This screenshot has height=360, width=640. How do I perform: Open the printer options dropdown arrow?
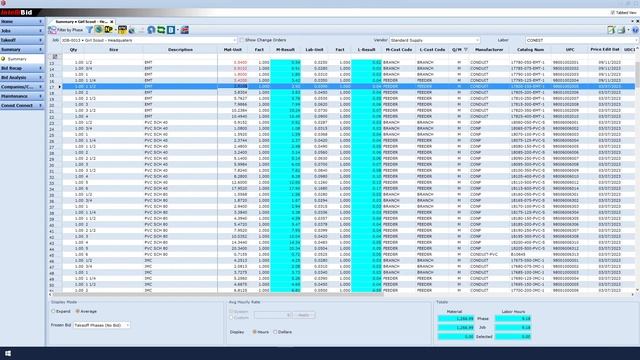point(628,30)
